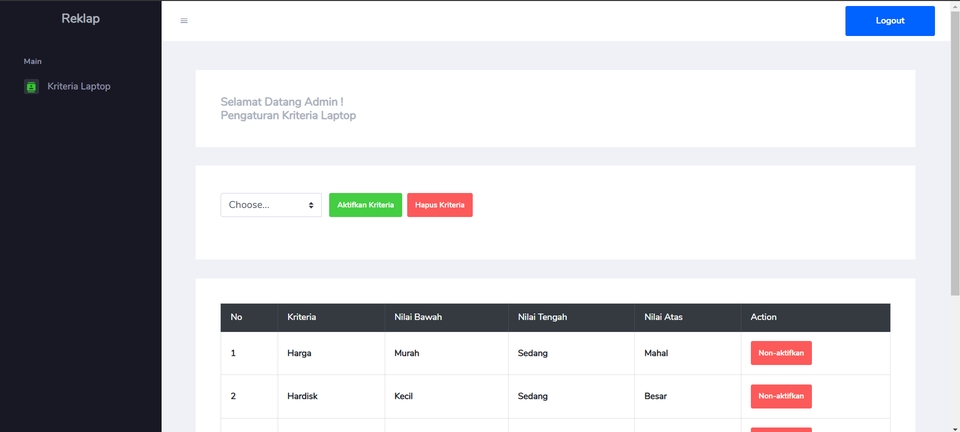Click the Hapus Kriteria button
This screenshot has width=960, height=432.
point(440,205)
